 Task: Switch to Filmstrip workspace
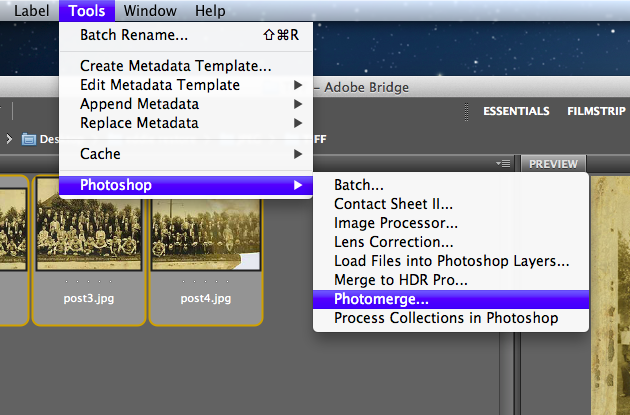pos(596,111)
